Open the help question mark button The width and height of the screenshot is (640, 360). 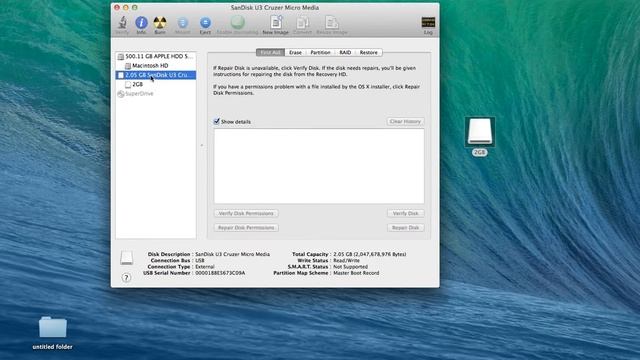coord(126,278)
